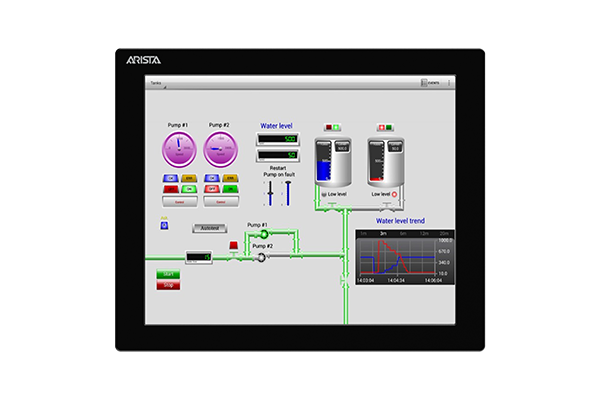Click the blue alarm icon above Start
600x400 pixels.
[x=164, y=226]
